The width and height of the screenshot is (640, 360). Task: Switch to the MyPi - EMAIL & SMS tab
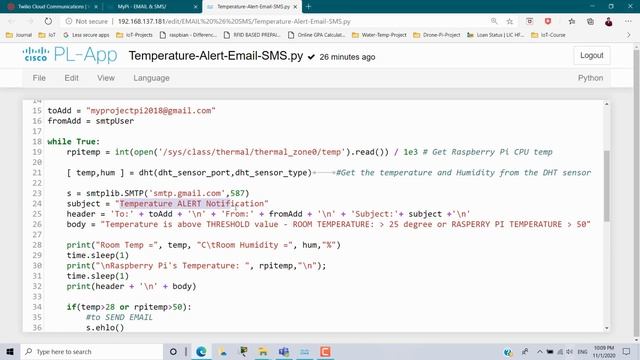[152, 7]
